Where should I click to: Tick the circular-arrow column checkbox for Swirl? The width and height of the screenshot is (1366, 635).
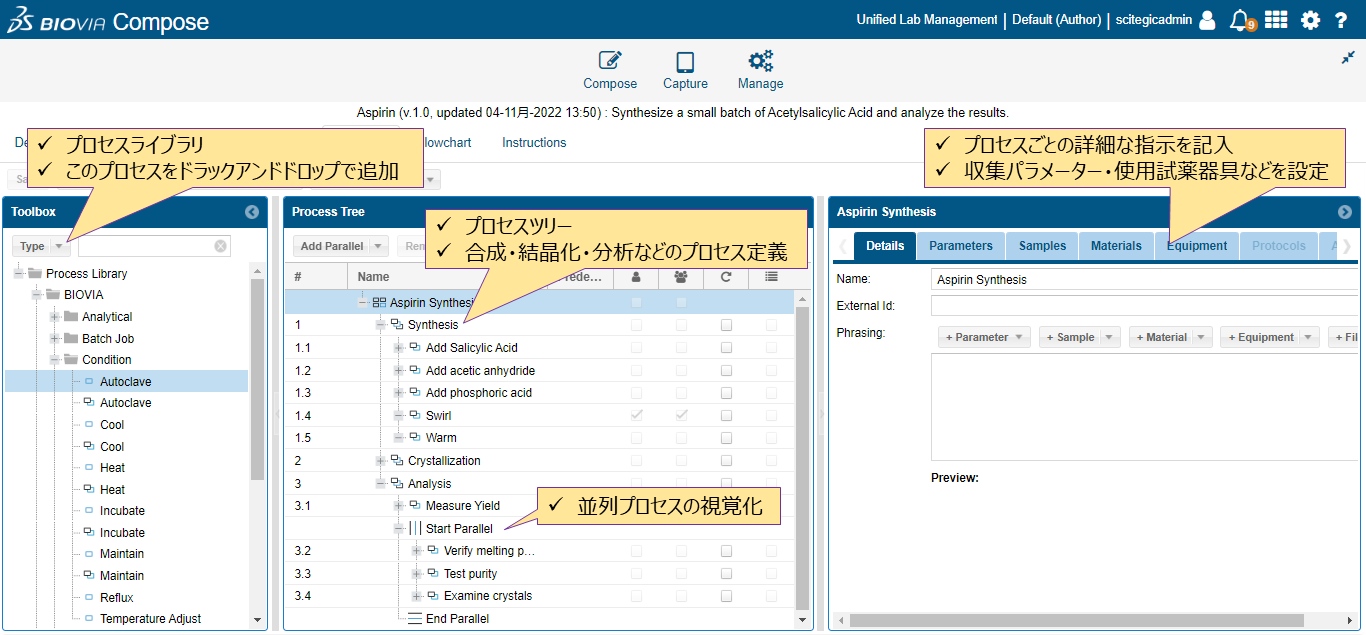tap(726, 415)
